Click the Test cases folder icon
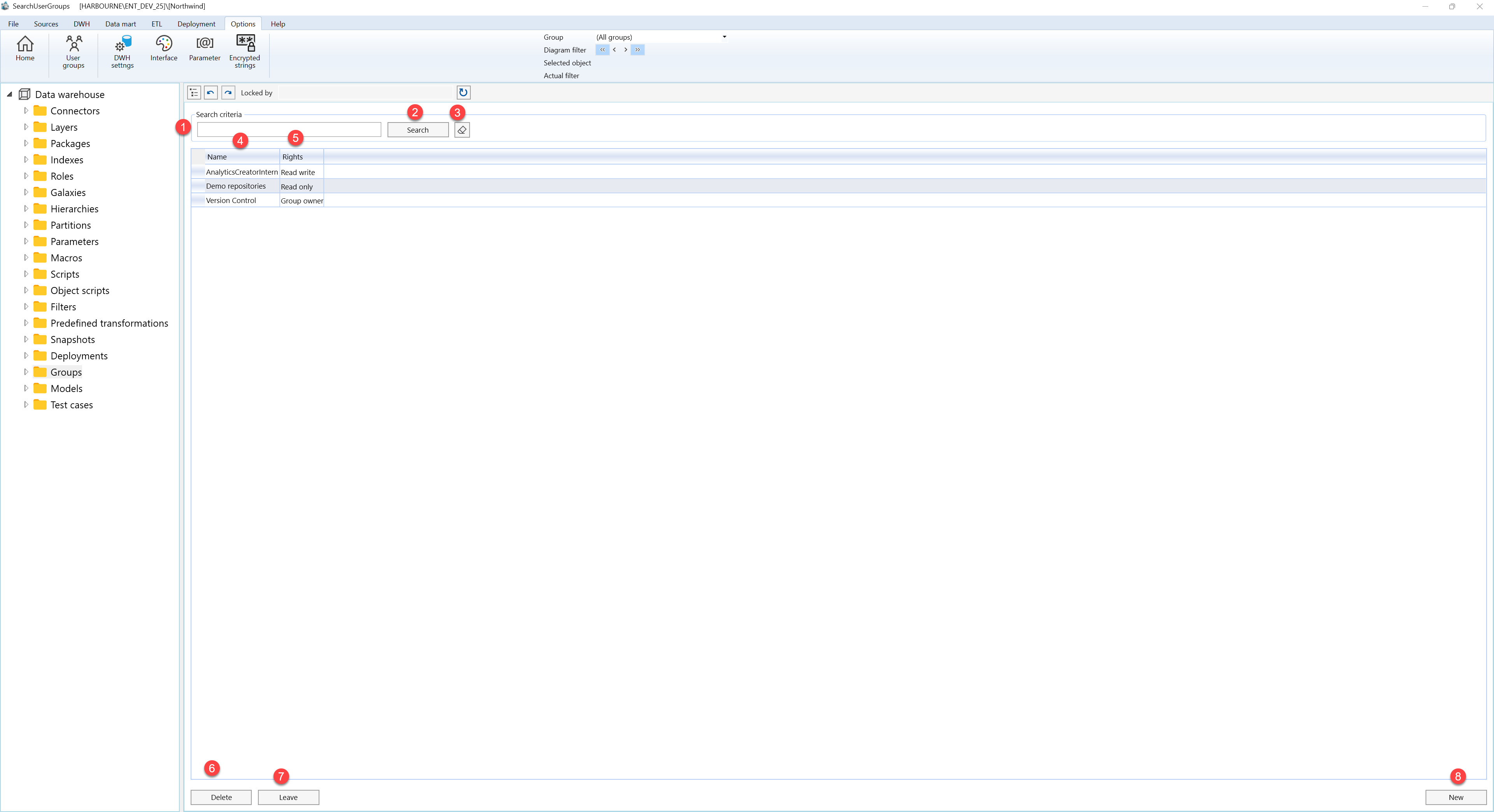 click(40, 404)
